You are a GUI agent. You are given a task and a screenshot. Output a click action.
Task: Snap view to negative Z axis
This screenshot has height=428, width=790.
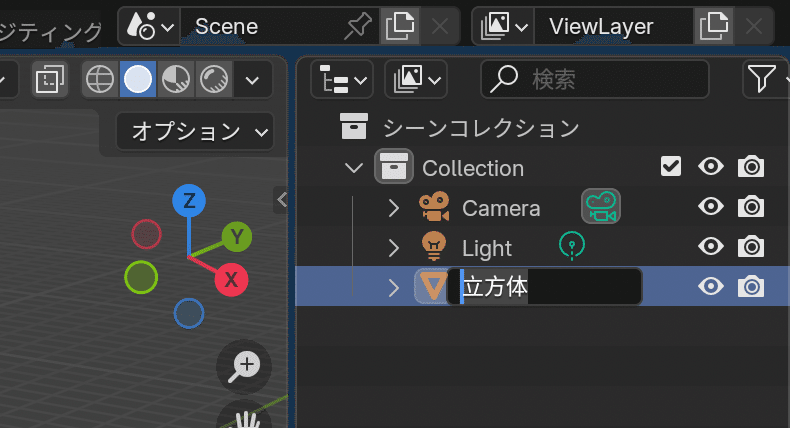(x=189, y=314)
